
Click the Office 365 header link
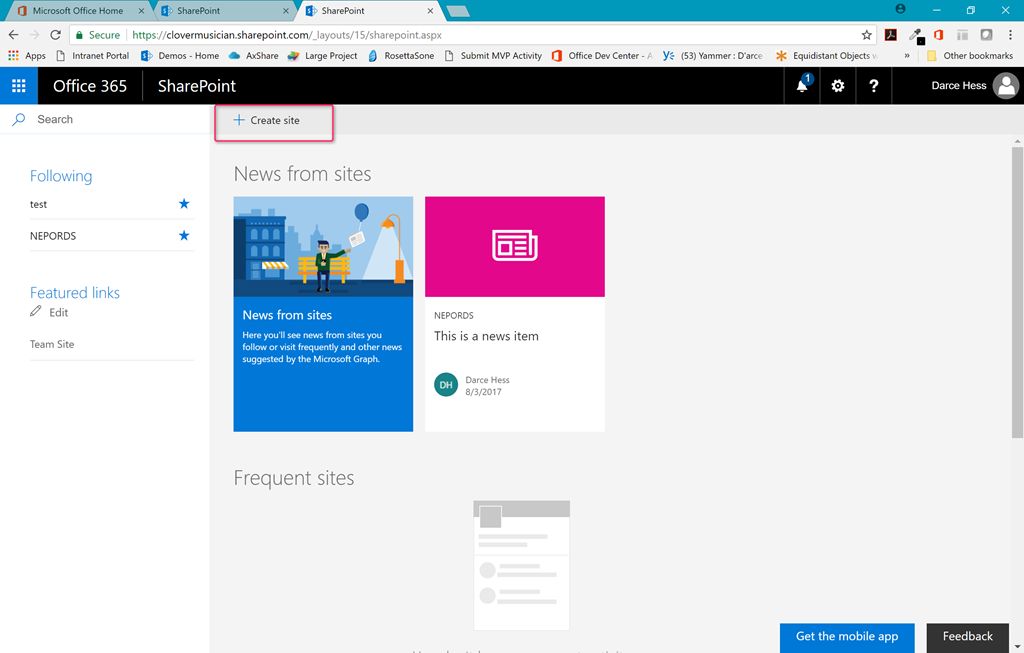coord(90,86)
